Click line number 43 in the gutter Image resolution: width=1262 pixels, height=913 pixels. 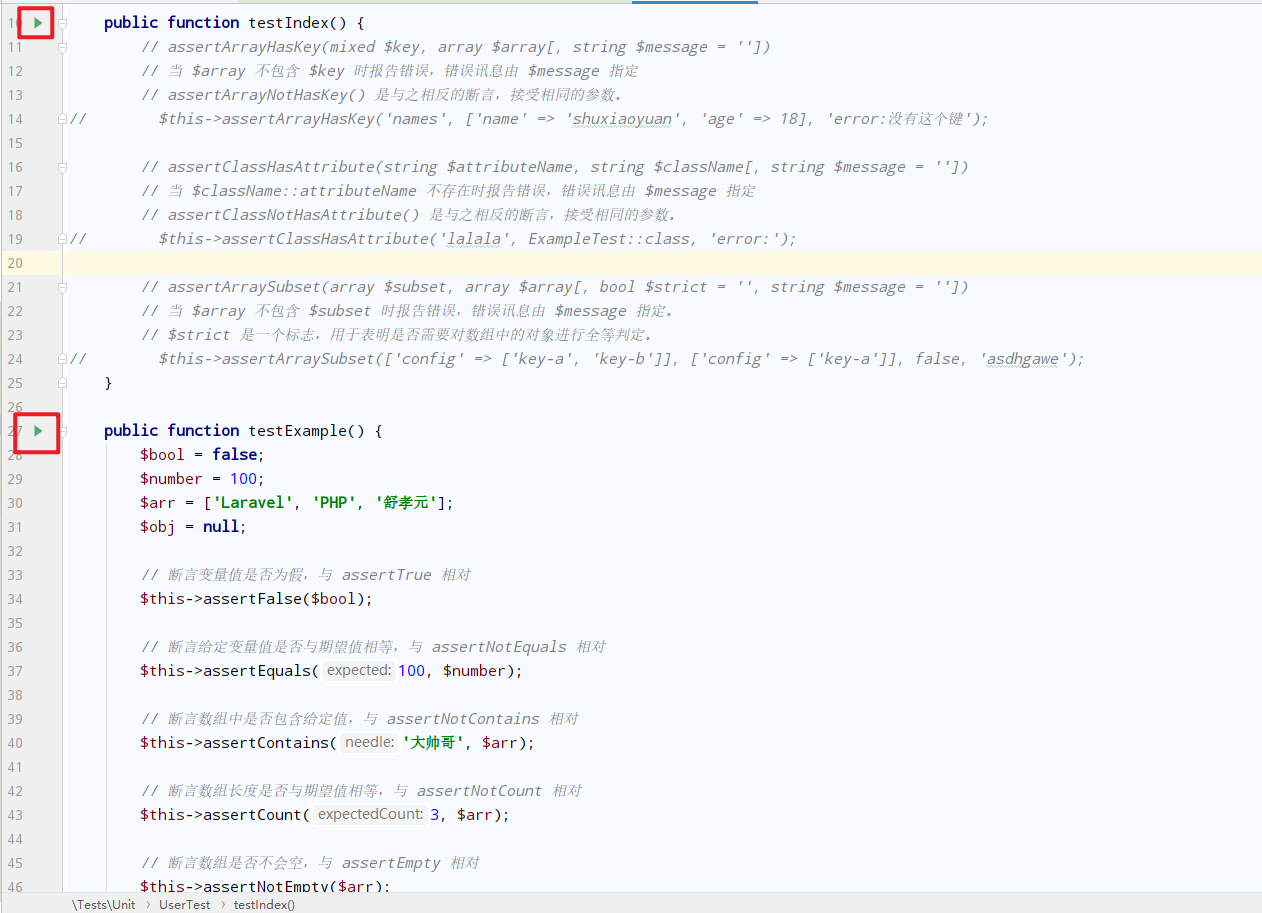pos(15,814)
